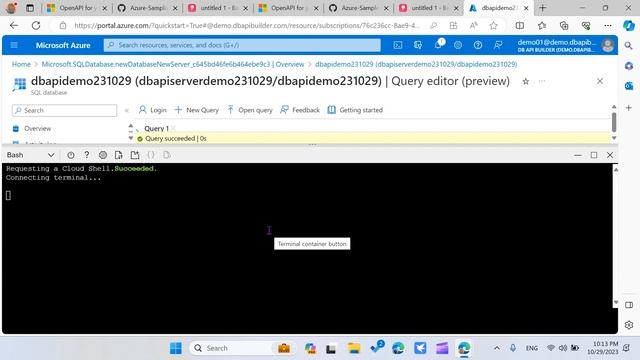
Task: Open the Edge Copilot sidebar icon
Action: pos(629,26)
